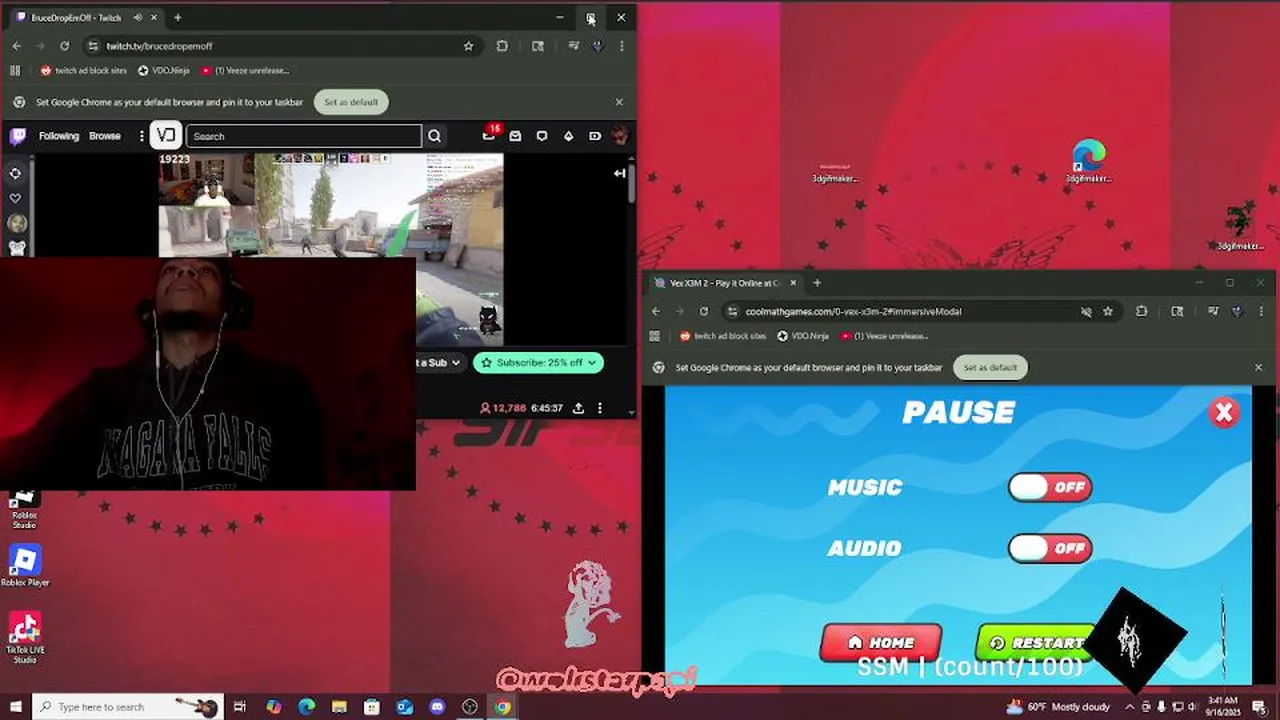
Task: Click the heart icon in Twitch sidebar
Action: [15, 198]
